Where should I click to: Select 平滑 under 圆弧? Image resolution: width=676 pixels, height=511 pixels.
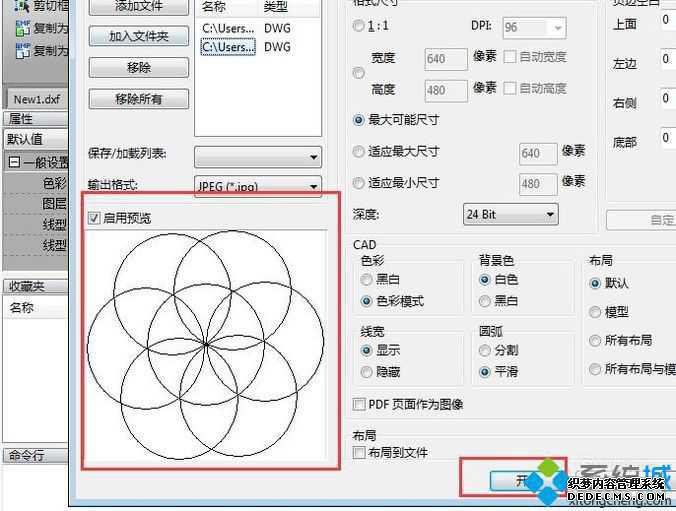click(x=485, y=372)
